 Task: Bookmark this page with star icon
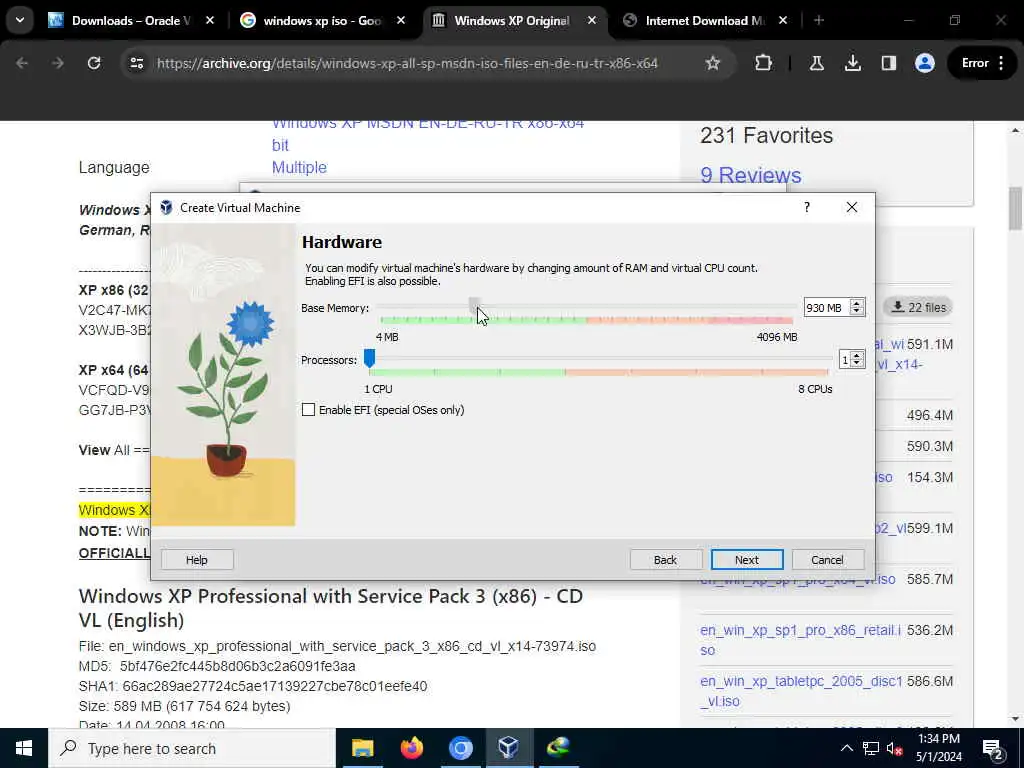712,63
